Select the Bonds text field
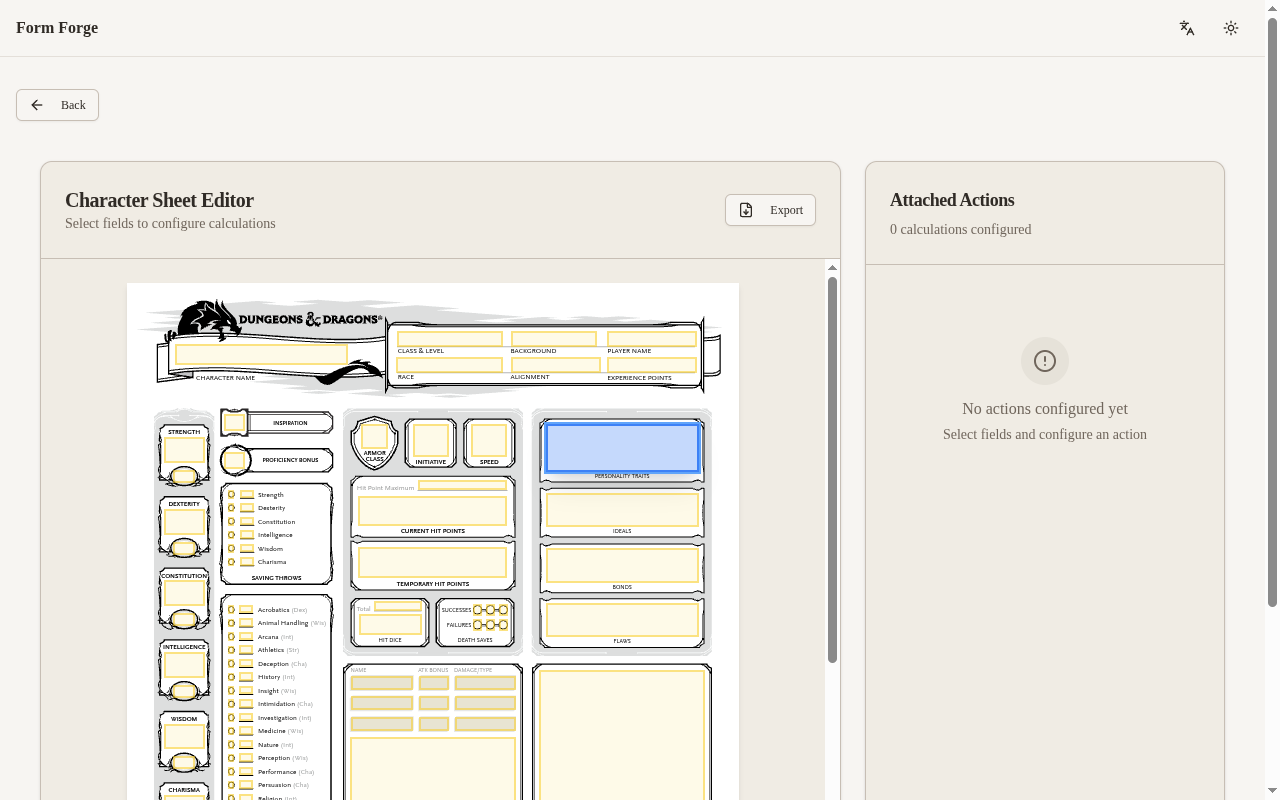1280x800 pixels. 622,565
